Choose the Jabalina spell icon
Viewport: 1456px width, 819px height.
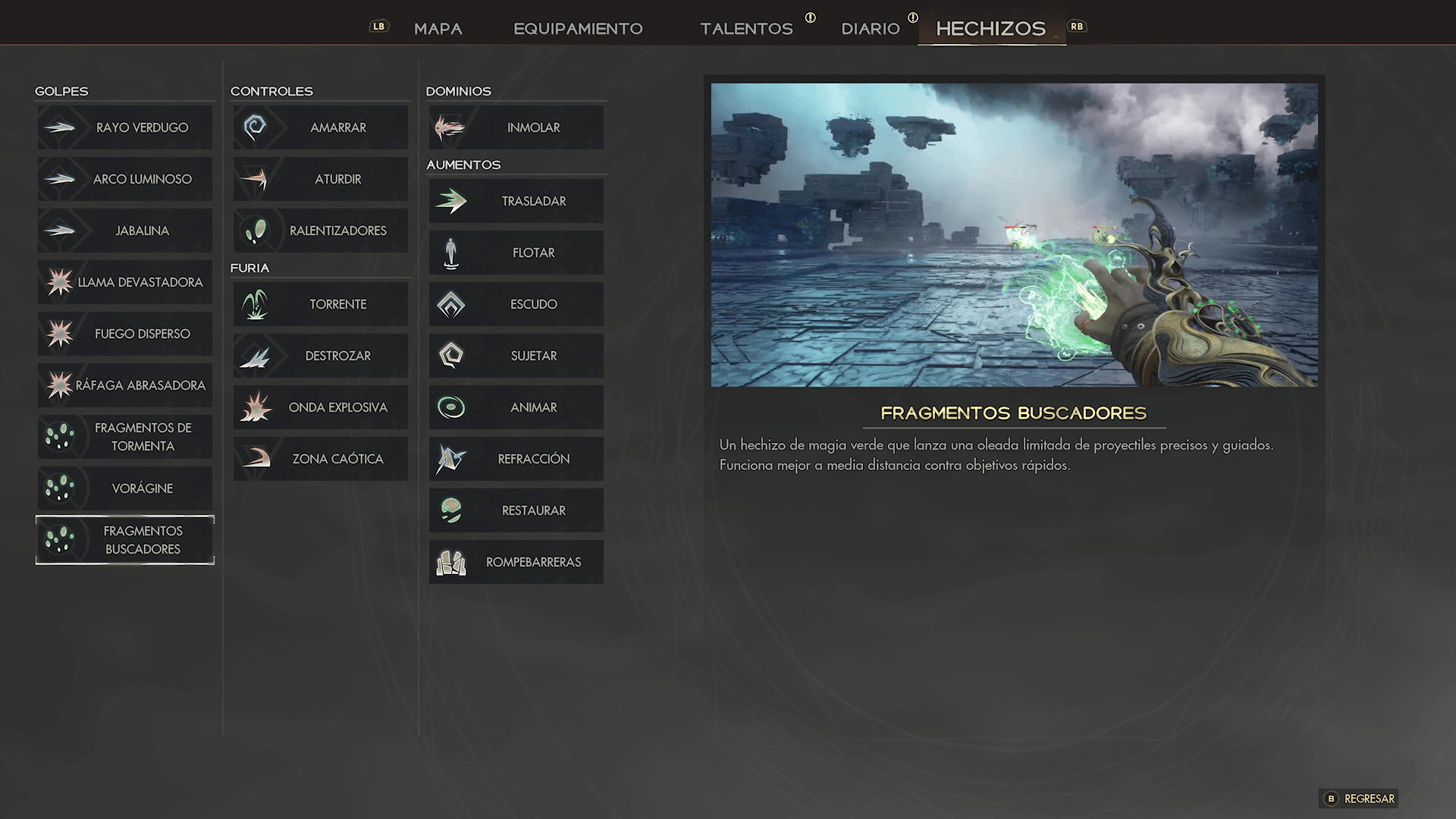(59, 231)
